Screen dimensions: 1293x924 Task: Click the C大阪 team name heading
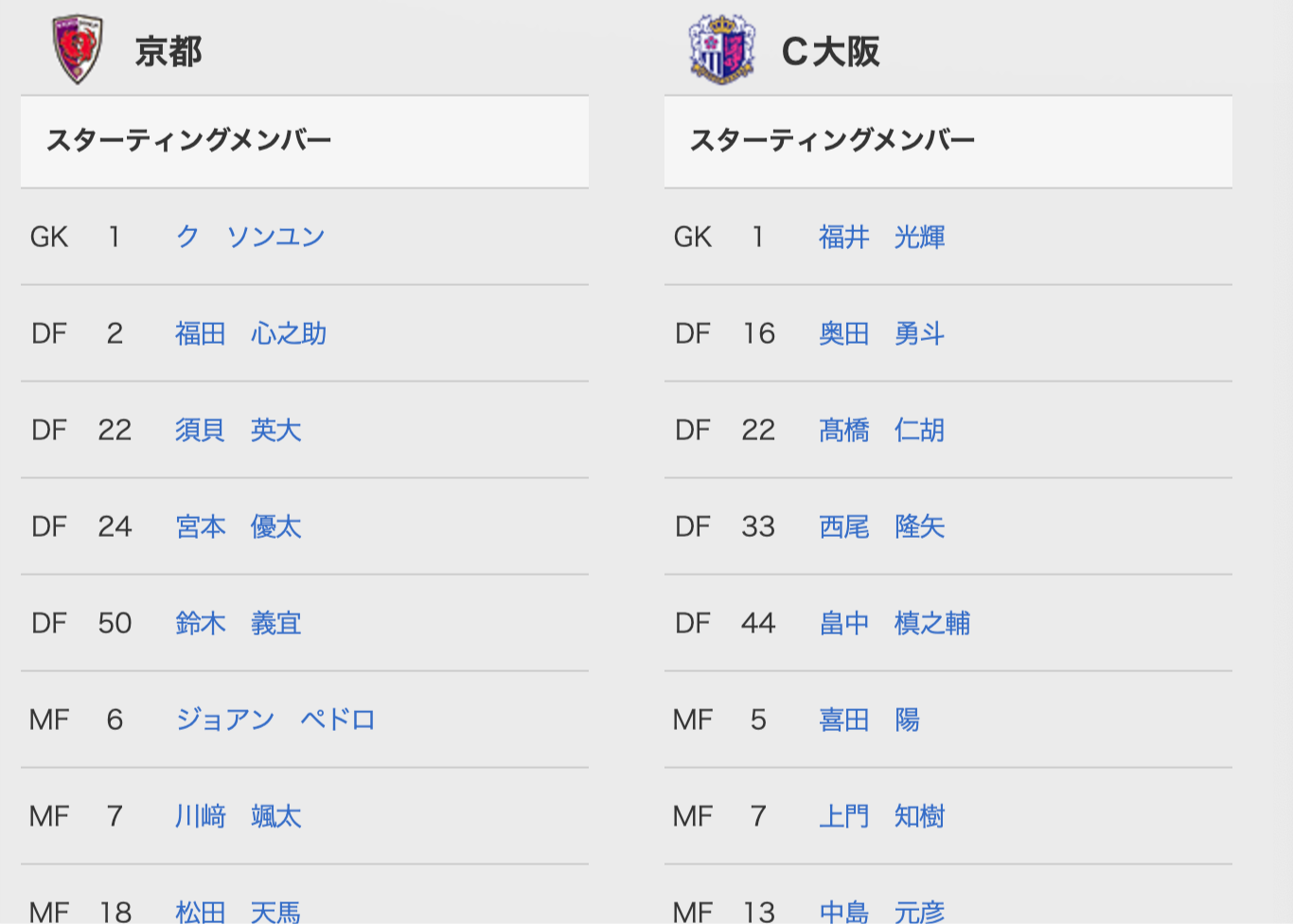(x=830, y=51)
